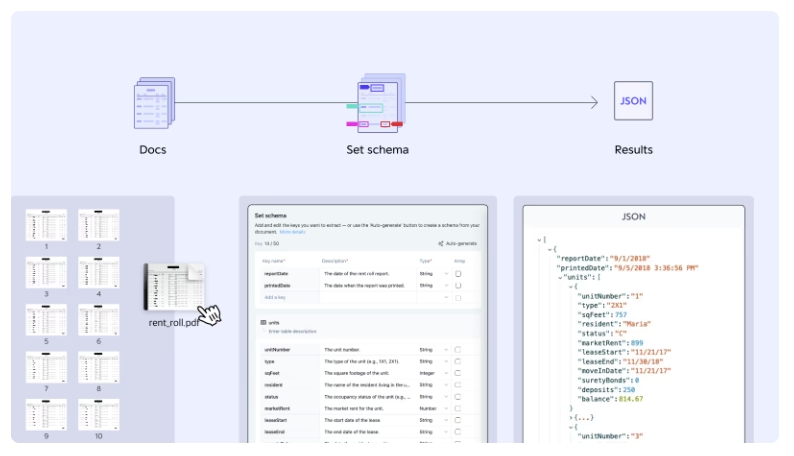This screenshot has width=794, height=456.
Task: Toggle checkbox for leaseStart row
Action: 458,420
